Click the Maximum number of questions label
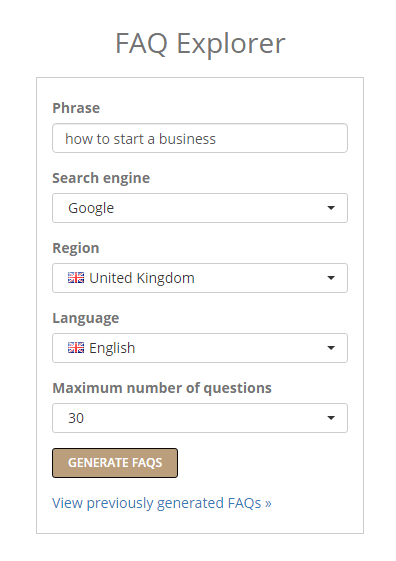This screenshot has width=396, height=561. (162, 388)
